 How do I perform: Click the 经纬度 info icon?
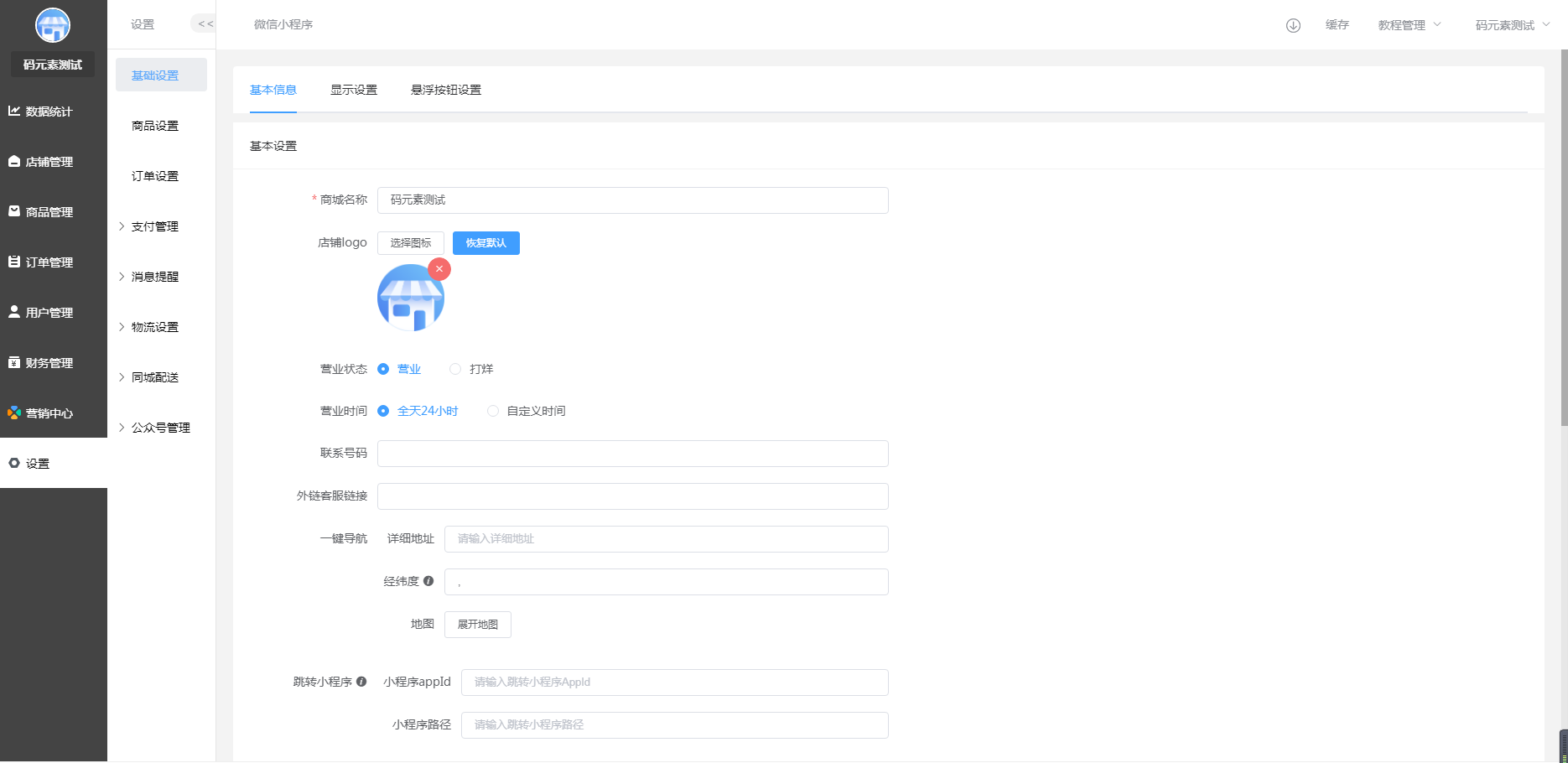(x=428, y=581)
